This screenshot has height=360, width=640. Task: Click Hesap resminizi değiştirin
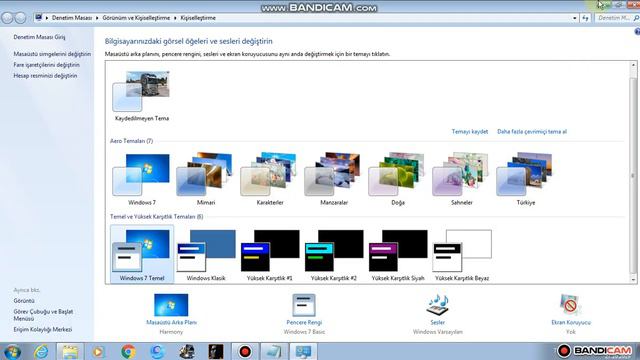pyautogui.click(x=45, y=76)
